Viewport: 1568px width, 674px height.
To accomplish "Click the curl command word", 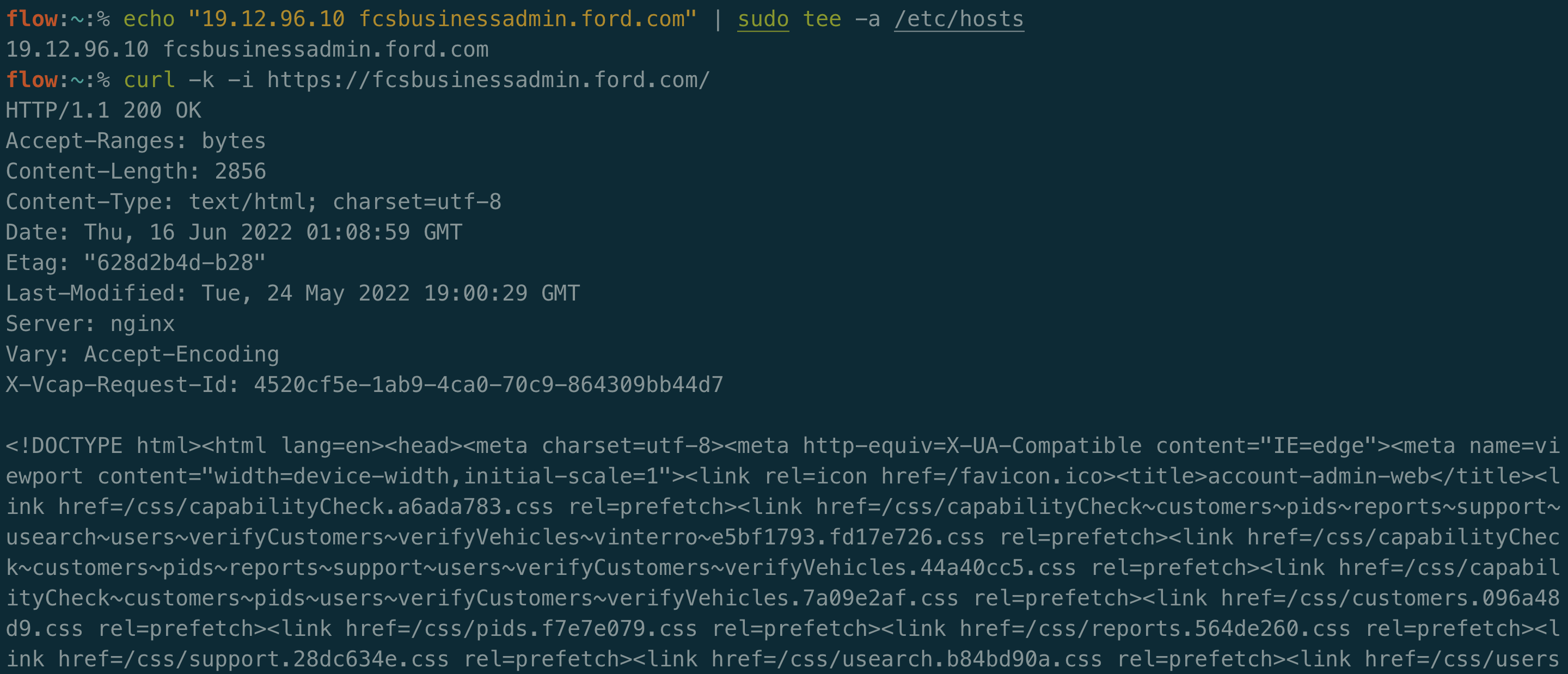I will click(x=149, y=80).
